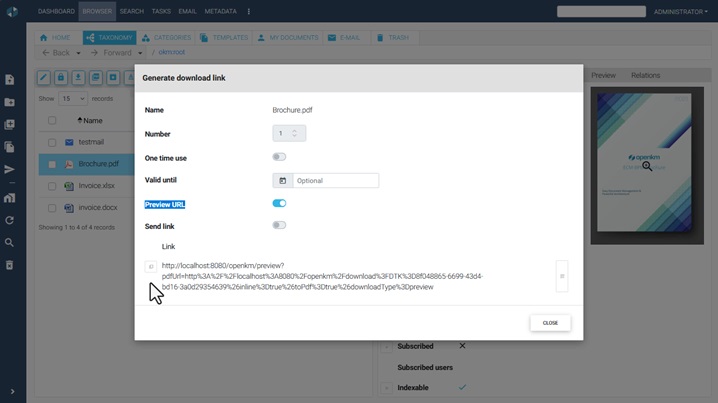The image size is (718, 403).
Task: Switch to the My Documents tab
Action: (x=288, y=38)
